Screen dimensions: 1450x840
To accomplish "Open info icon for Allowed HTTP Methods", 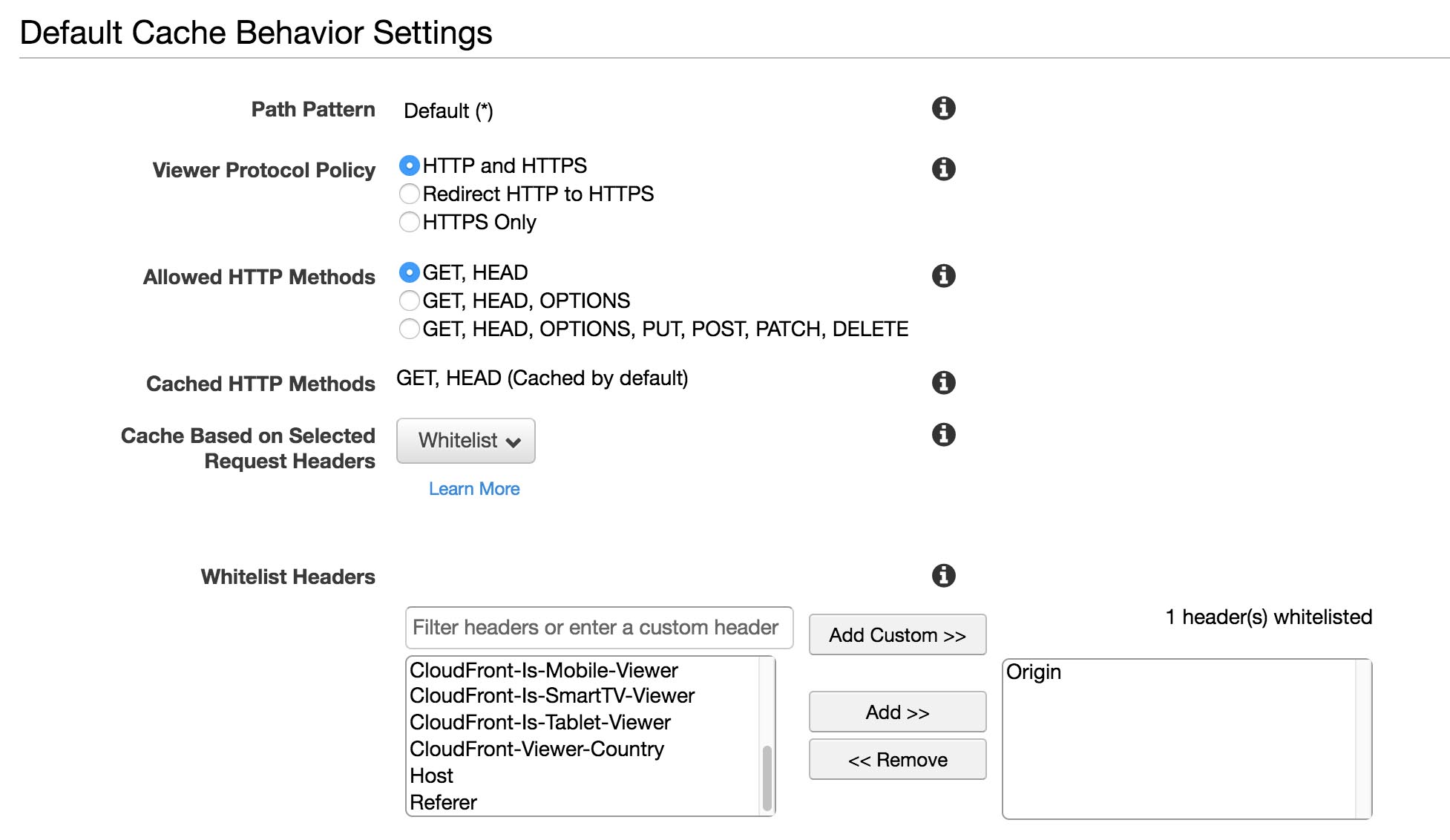I will pyautogui.click(x=943, y=276).
